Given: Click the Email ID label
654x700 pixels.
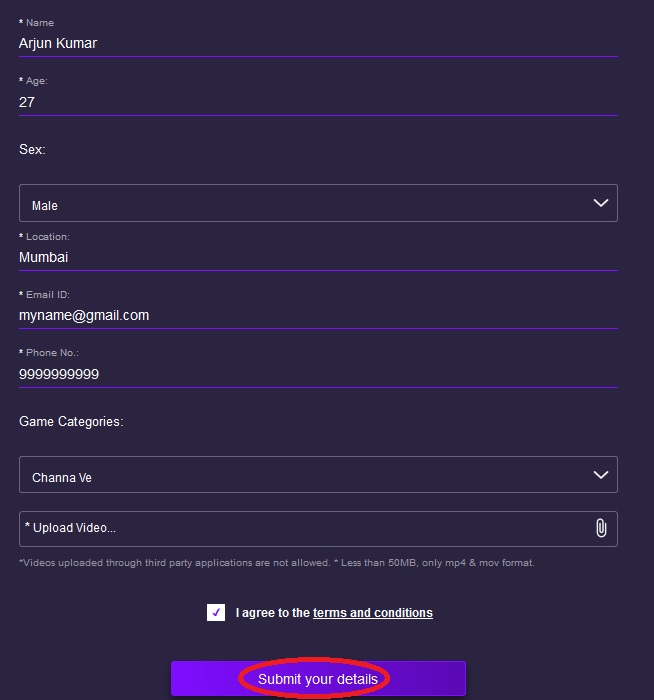Looking at the screenshot, I should click(47, 295).
